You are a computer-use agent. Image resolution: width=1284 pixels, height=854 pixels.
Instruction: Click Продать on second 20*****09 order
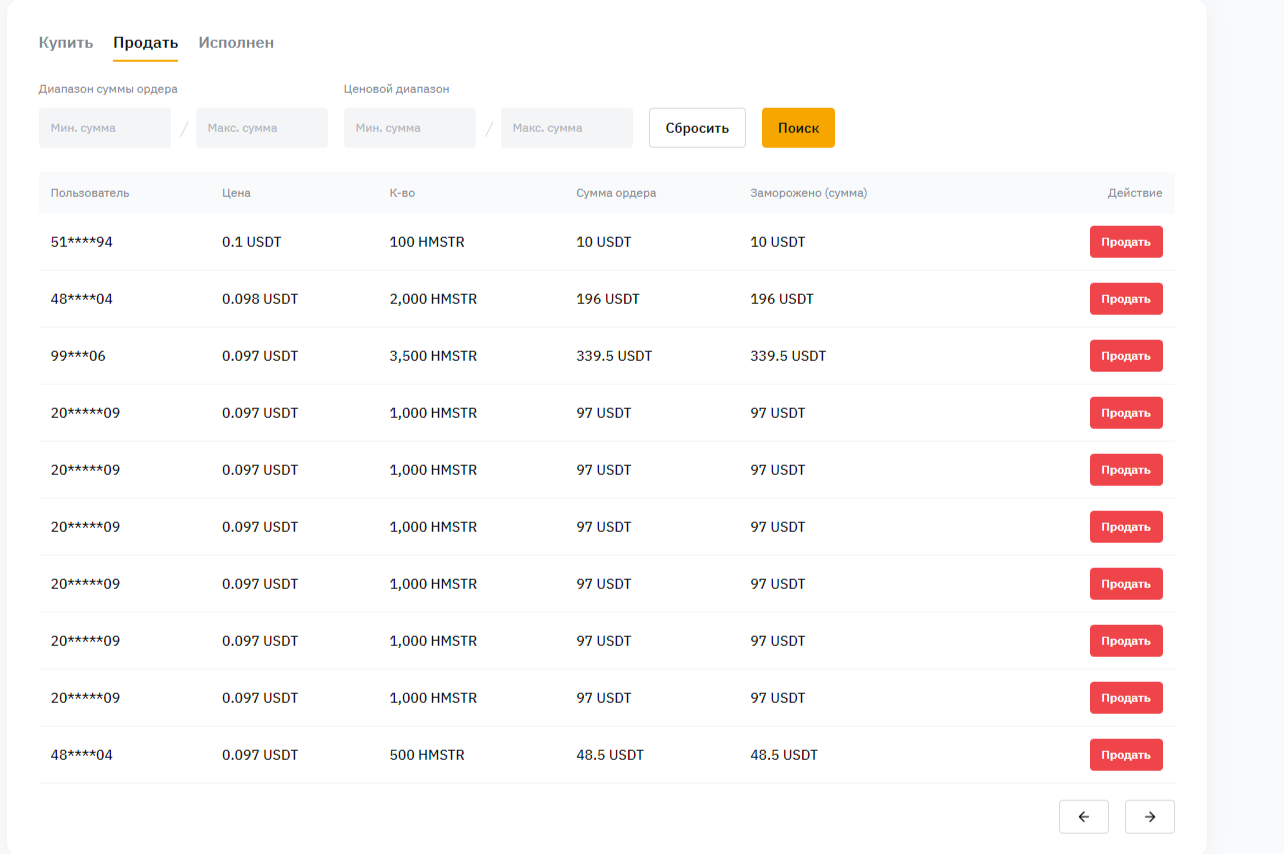[1126, 470]
